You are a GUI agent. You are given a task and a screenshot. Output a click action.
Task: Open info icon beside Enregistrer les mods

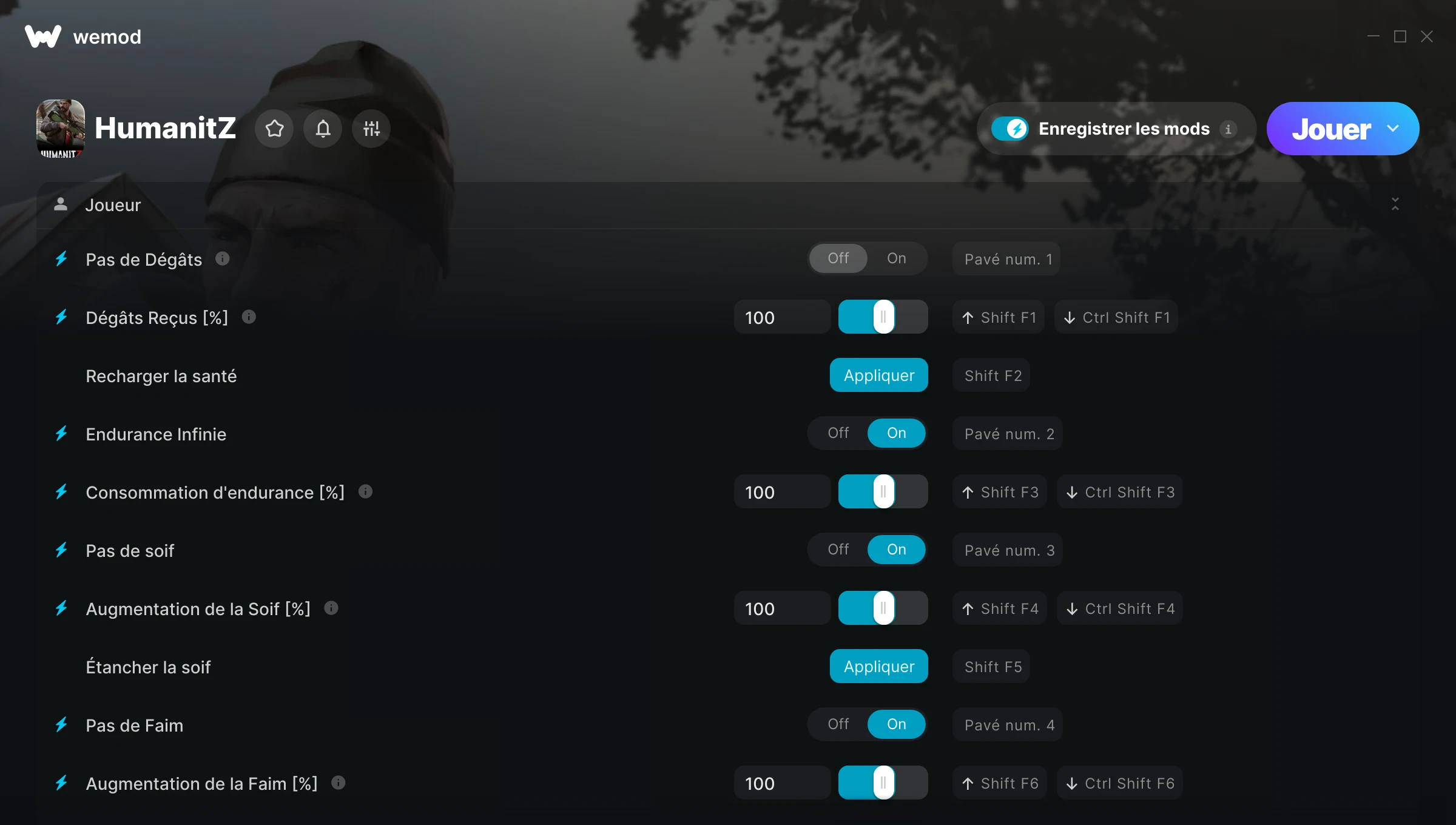pos(1228,129)
